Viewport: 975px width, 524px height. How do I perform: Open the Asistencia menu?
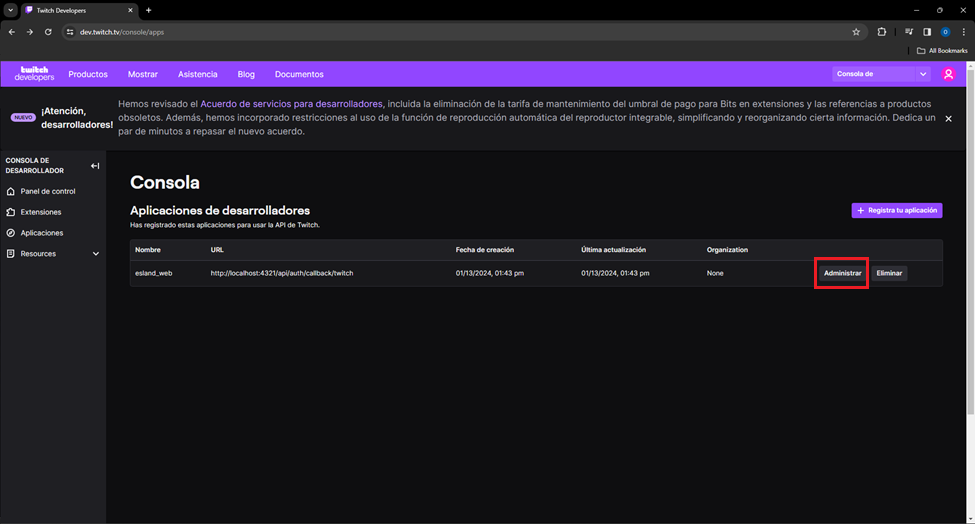click(x=198, y=74)
